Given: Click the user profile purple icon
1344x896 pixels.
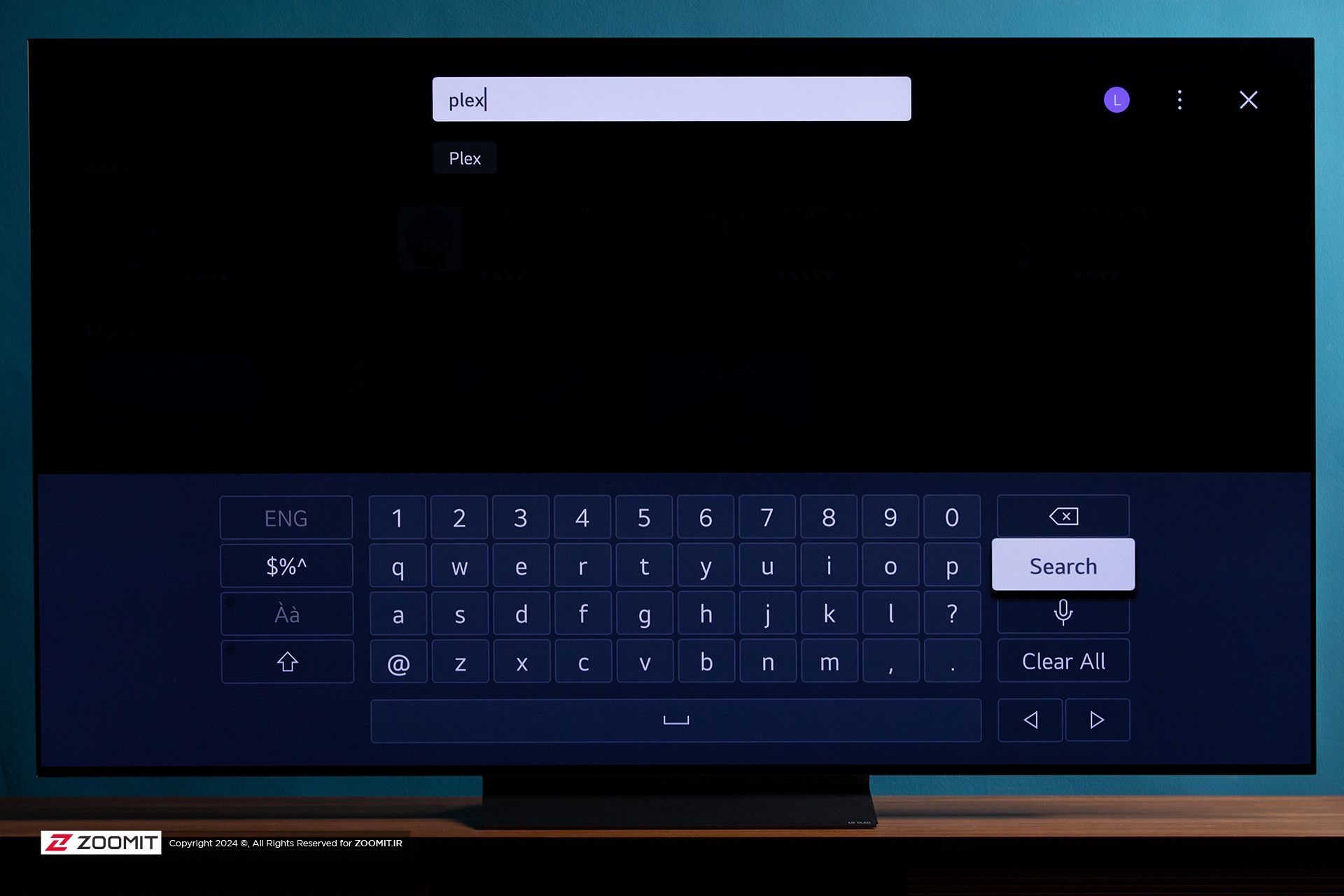Looking at the screenshot, I should (x=1116, y=97).
